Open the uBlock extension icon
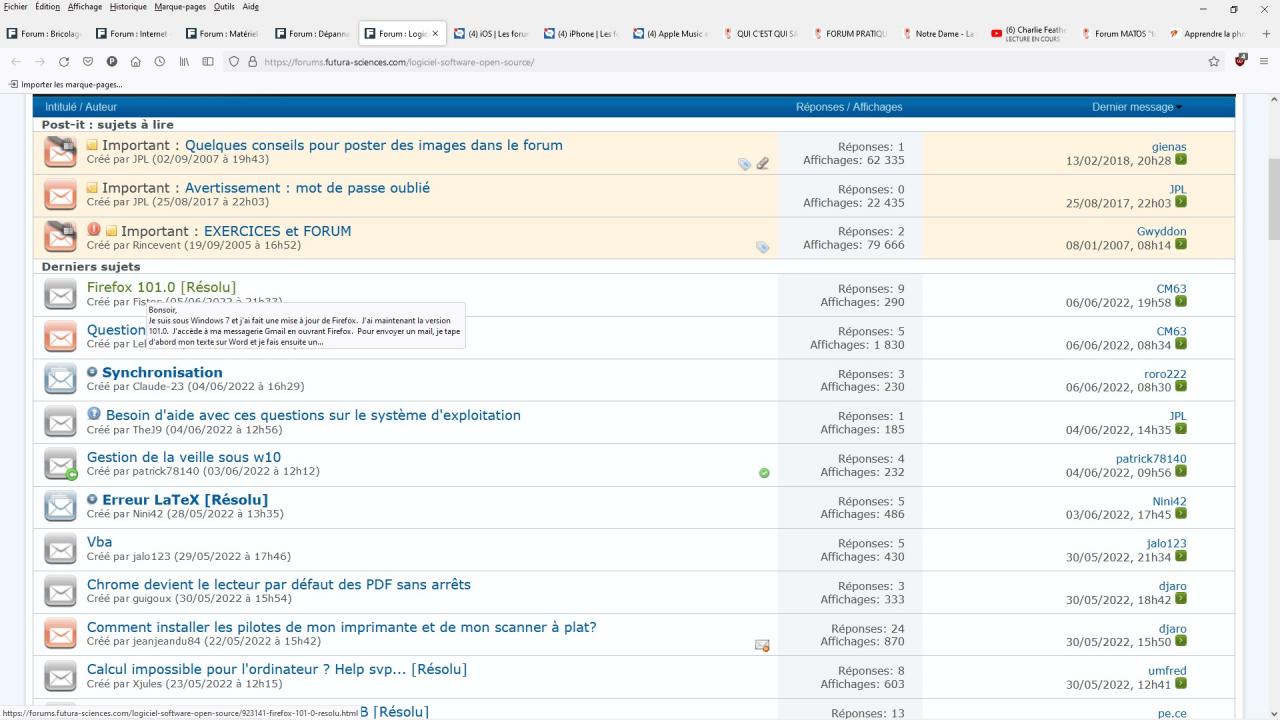This screenshot has height=720, width=1280. coord(1241,62)
